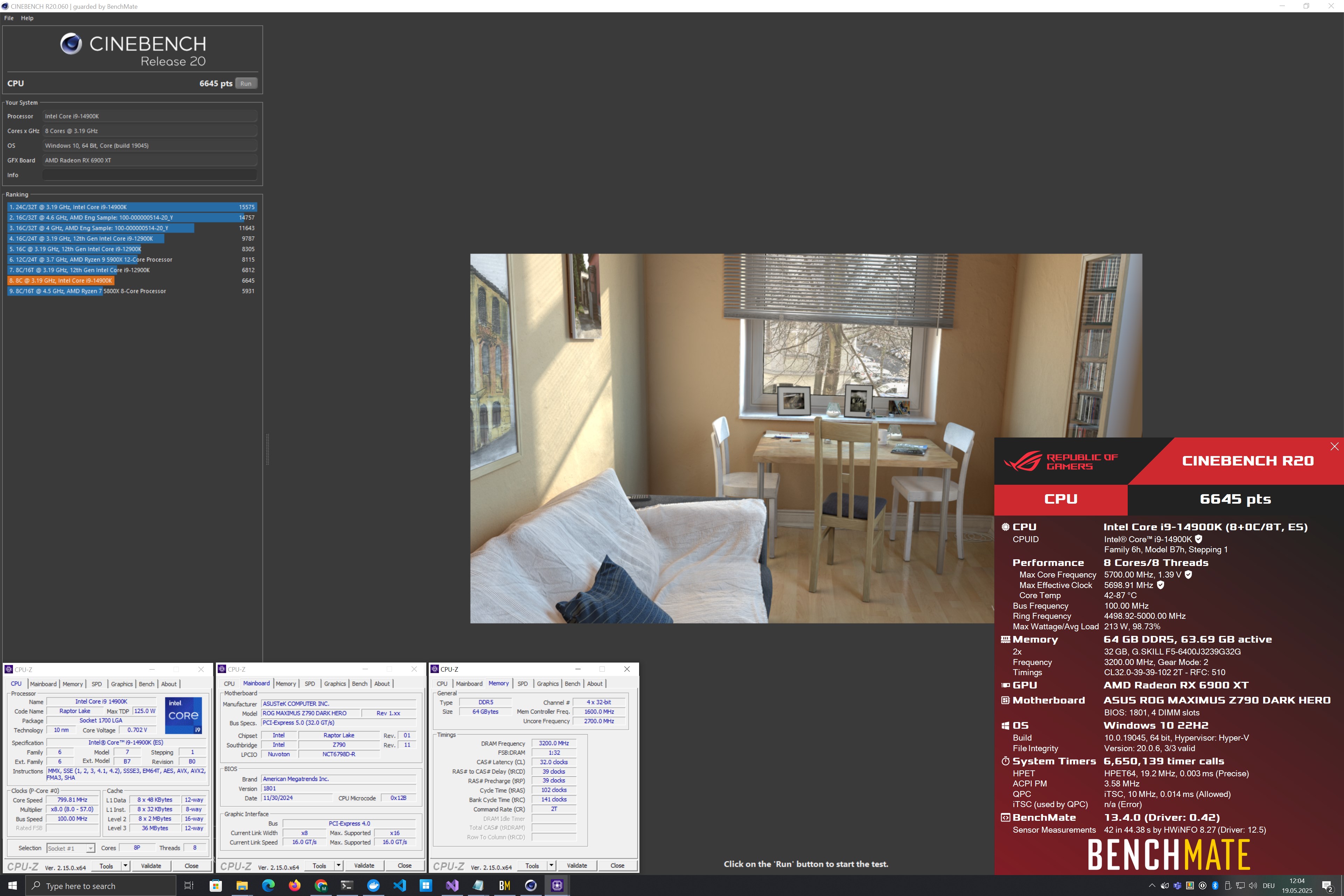1344x896 pixels.
Task: Click Validate in CPU-Z processor window
Action: [151, 866]
